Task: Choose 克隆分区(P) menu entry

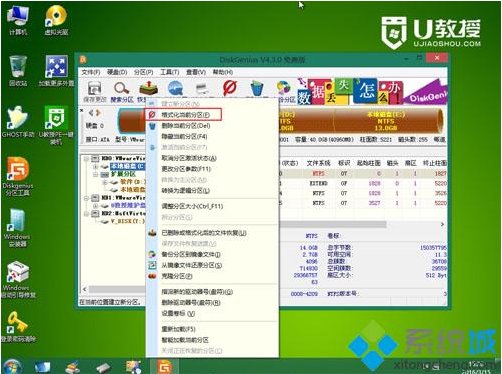Action: (x=212, y=276)
